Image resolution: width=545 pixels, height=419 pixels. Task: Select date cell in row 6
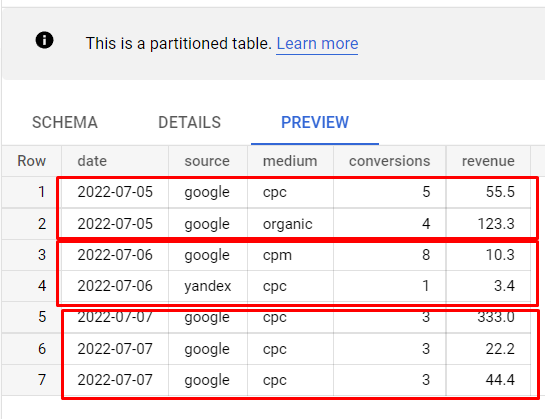115,349
